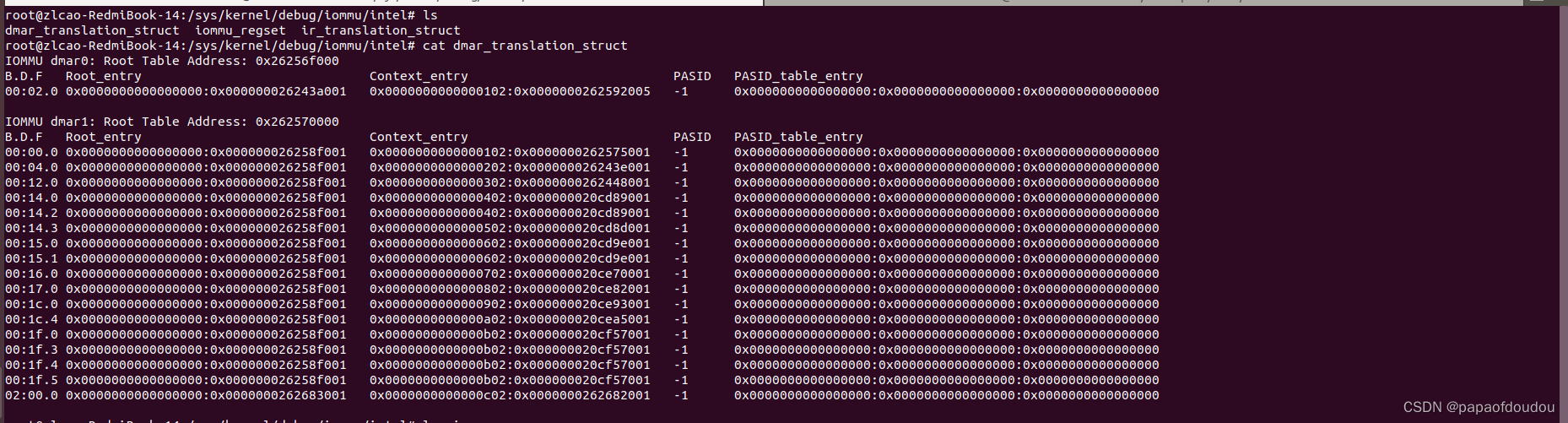Viewport: 1568px width, 423px height.
Task: Click B.D.F value 00:15.0
Action: [x=32, y=243]
